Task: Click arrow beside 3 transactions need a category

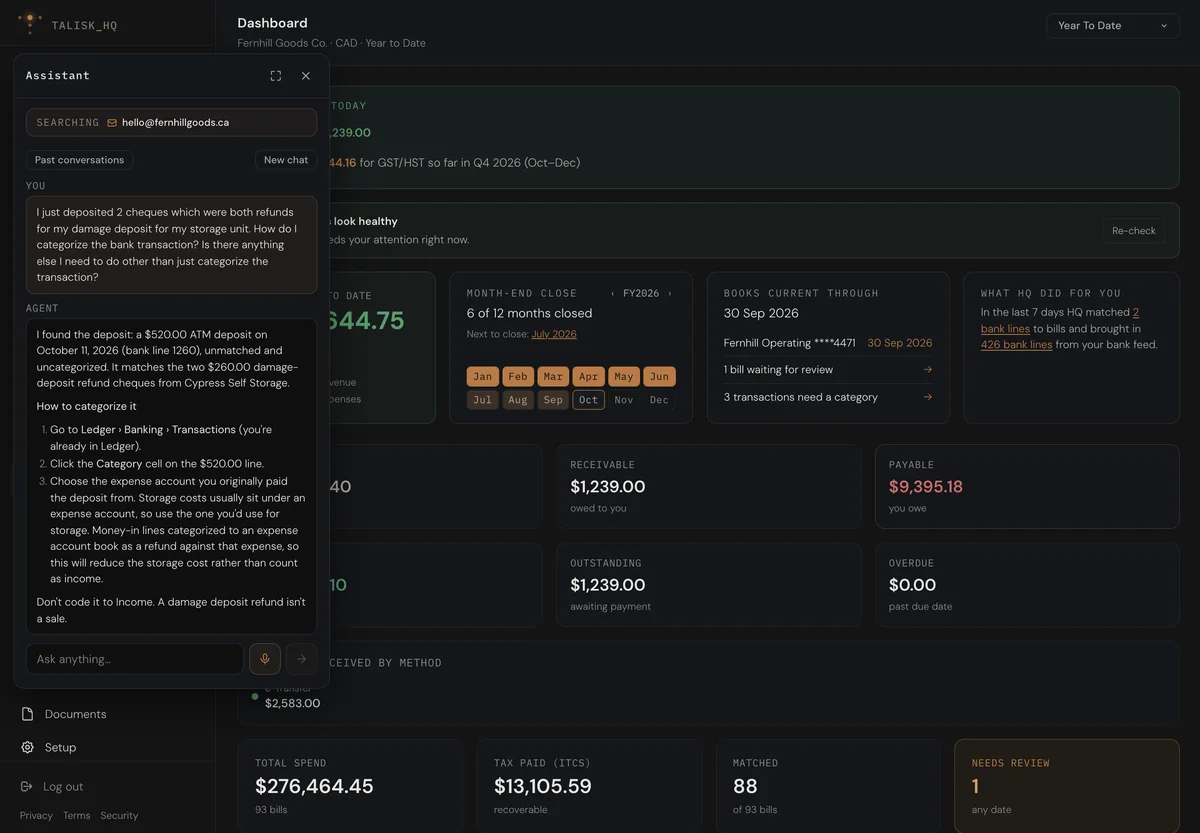Action: [x=927, y=397]
